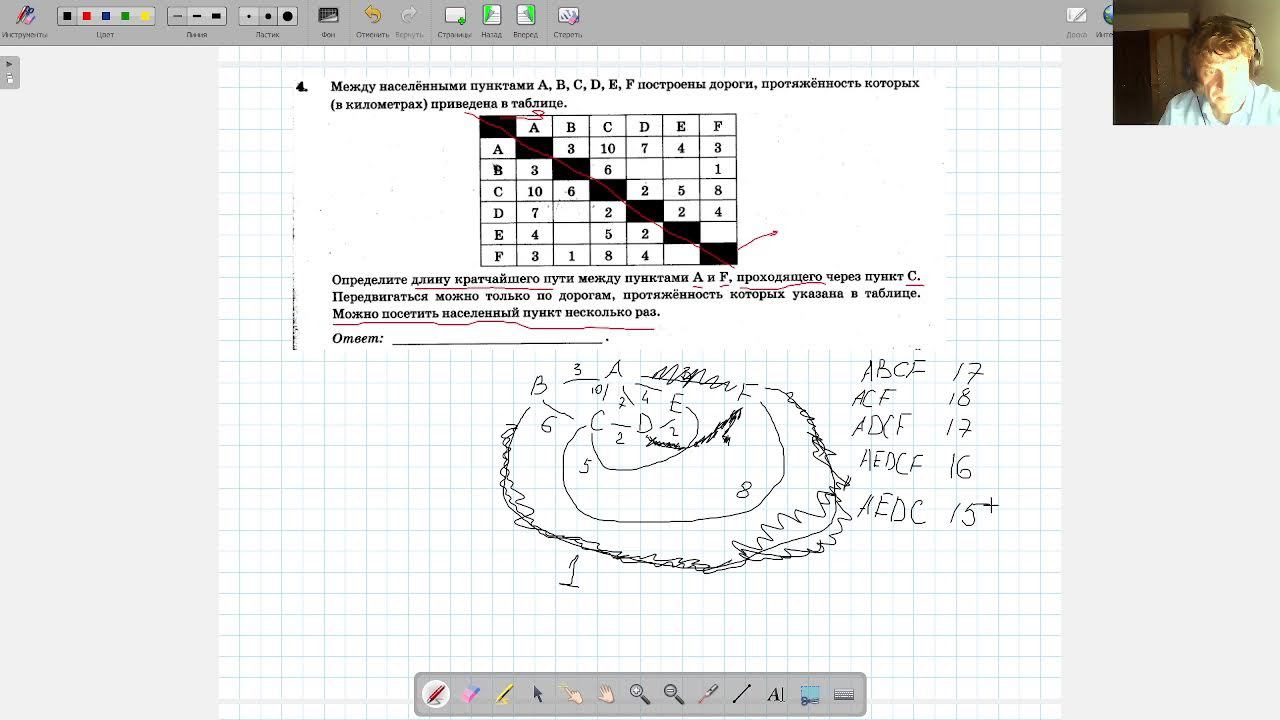Screen dimensions: 1280x720
Task: Open the Инструменты stylus palette
Action: click(25, 20)
